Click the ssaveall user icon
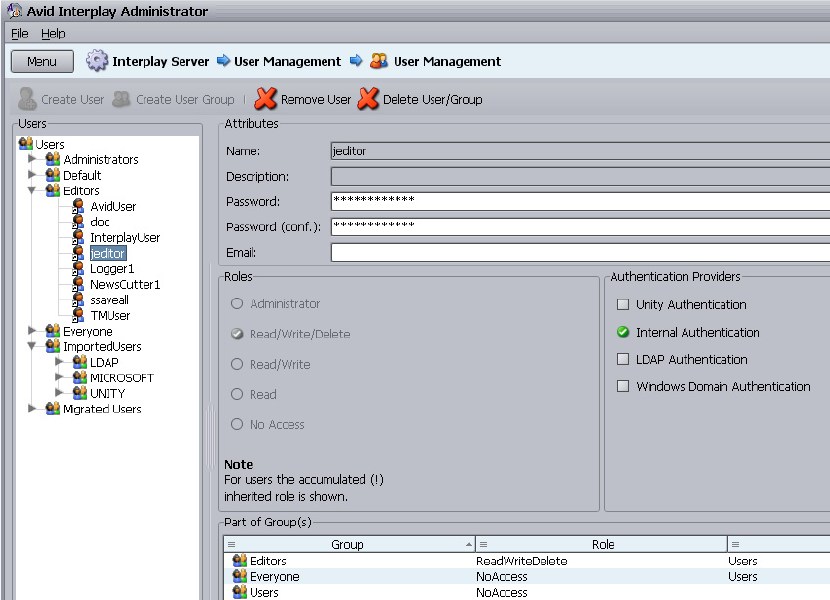Viewport: 830px width, 600px height. pyautogui.click(x=78, y=299)
